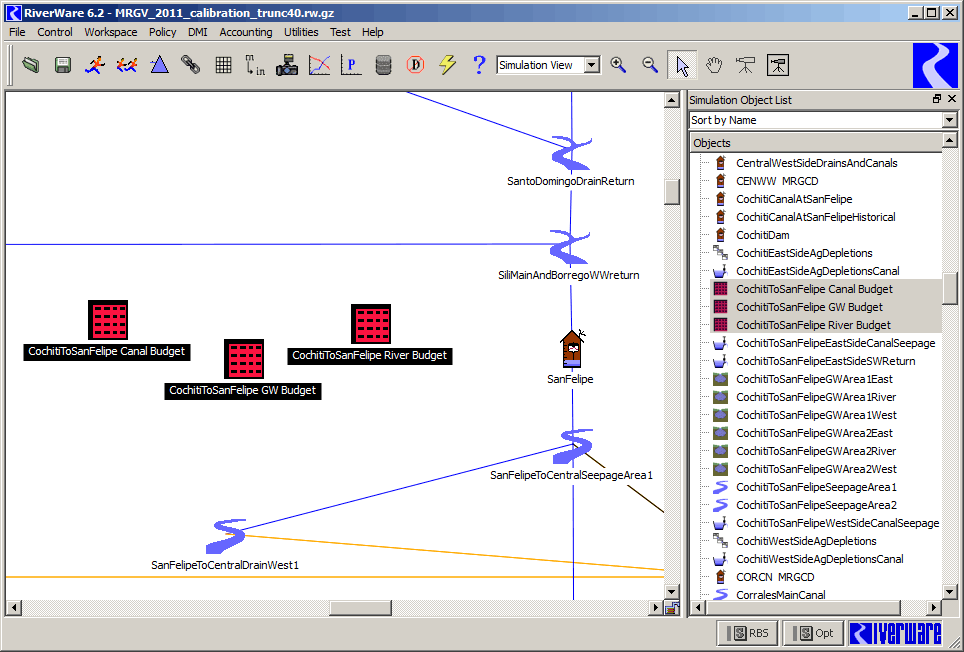This screenshot has width=964, height=652.
Task: Activate the arrow selection pointer tool
Action: point(682,65)
